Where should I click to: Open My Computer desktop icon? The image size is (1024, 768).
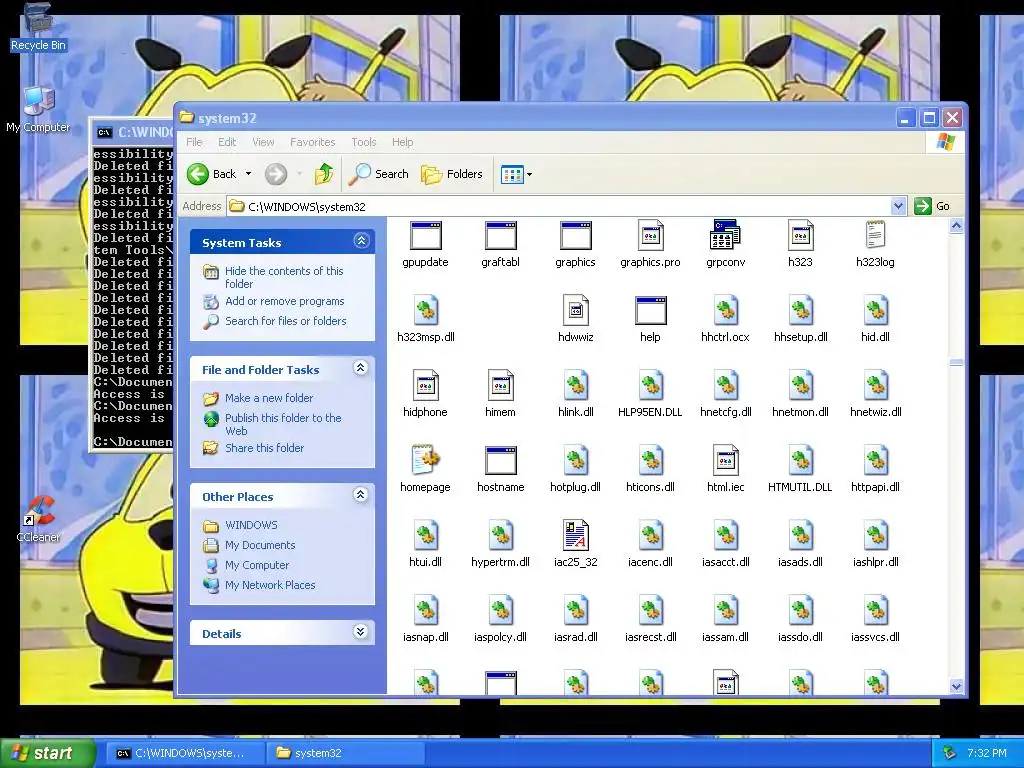[38, 110]
